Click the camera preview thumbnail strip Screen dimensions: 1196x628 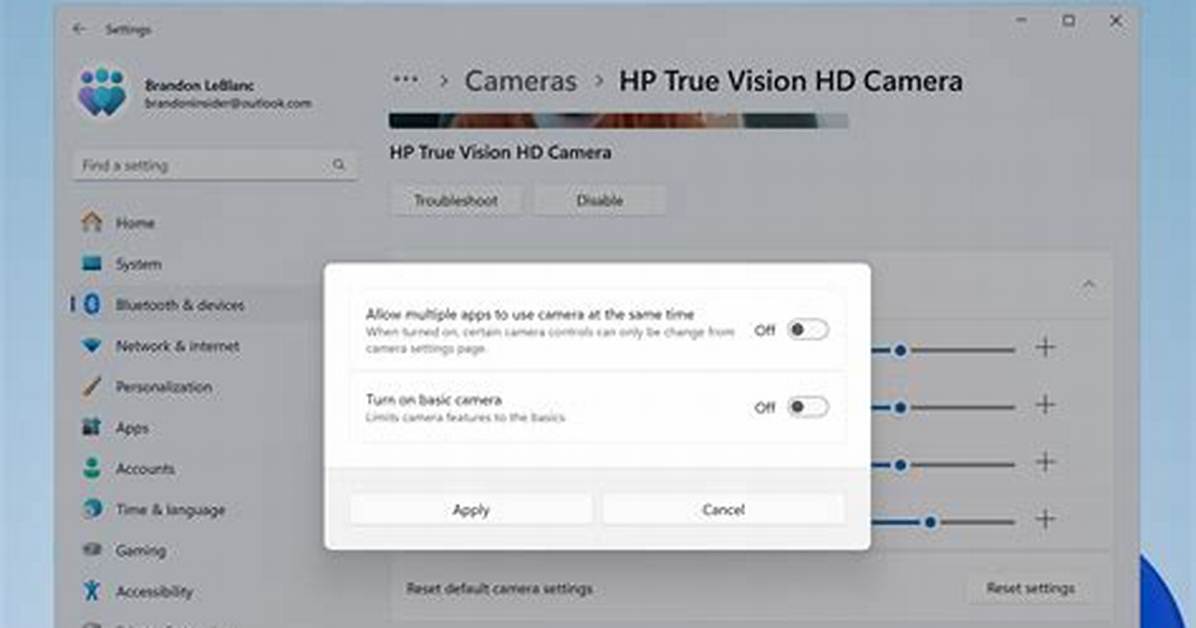(618, 121)
